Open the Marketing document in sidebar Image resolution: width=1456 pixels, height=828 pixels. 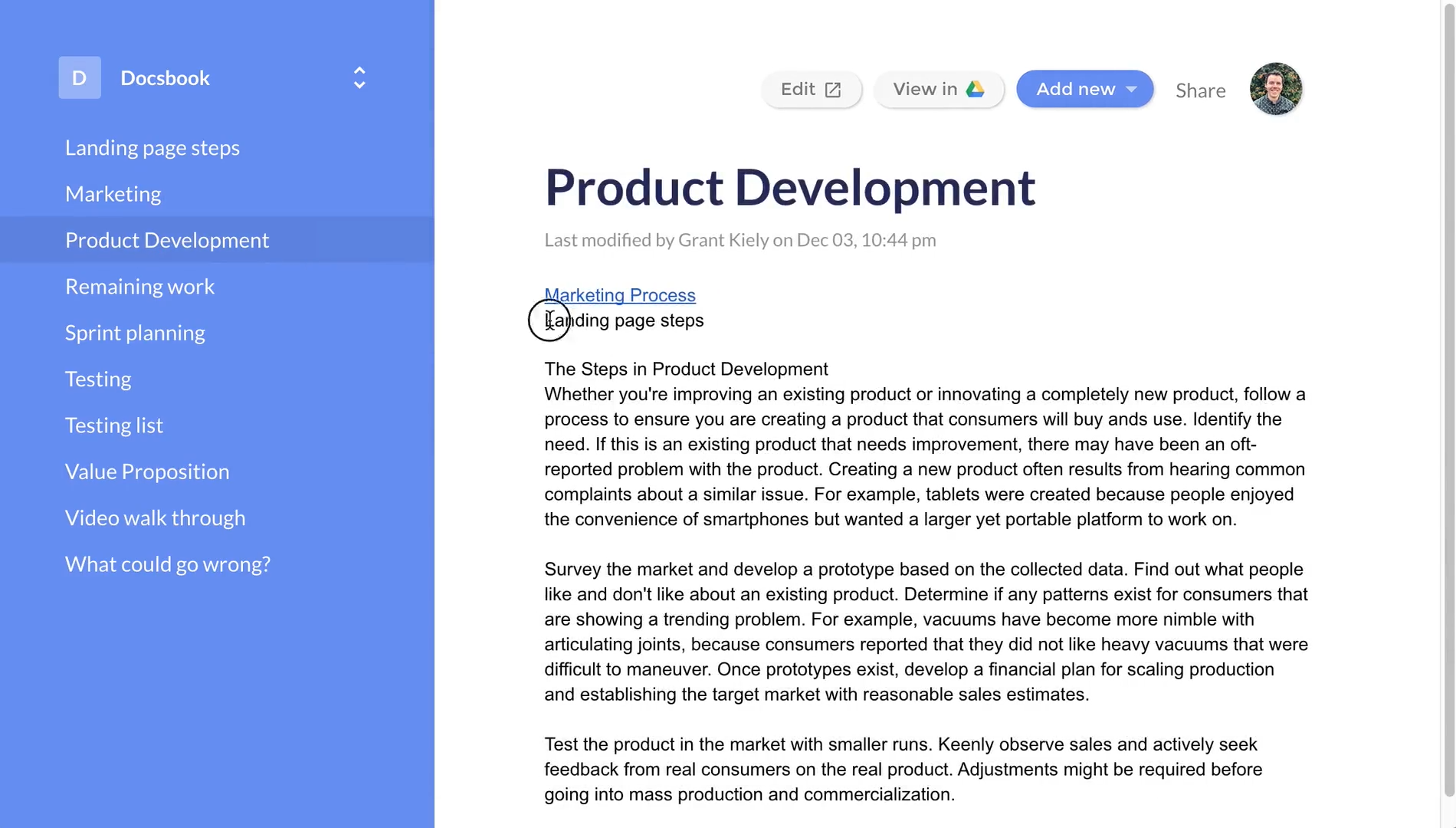point(113,194)
